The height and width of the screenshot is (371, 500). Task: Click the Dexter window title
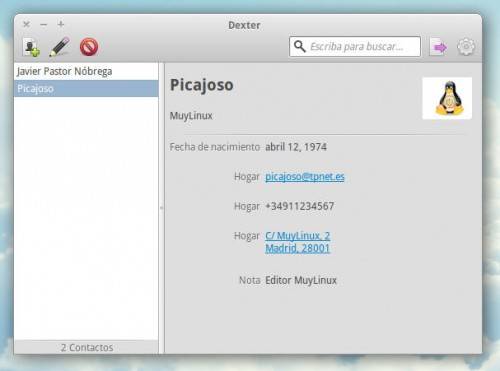[x=244, y=25]
